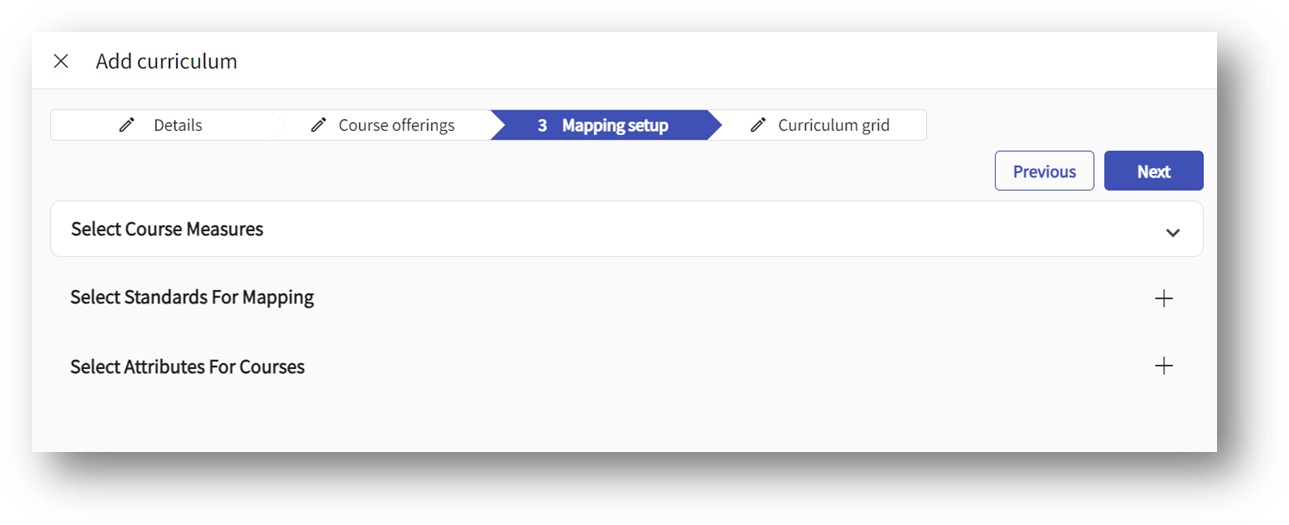Click the pencil icon beside Details
The image size is (1289, 525).
(x=127, y=125)
